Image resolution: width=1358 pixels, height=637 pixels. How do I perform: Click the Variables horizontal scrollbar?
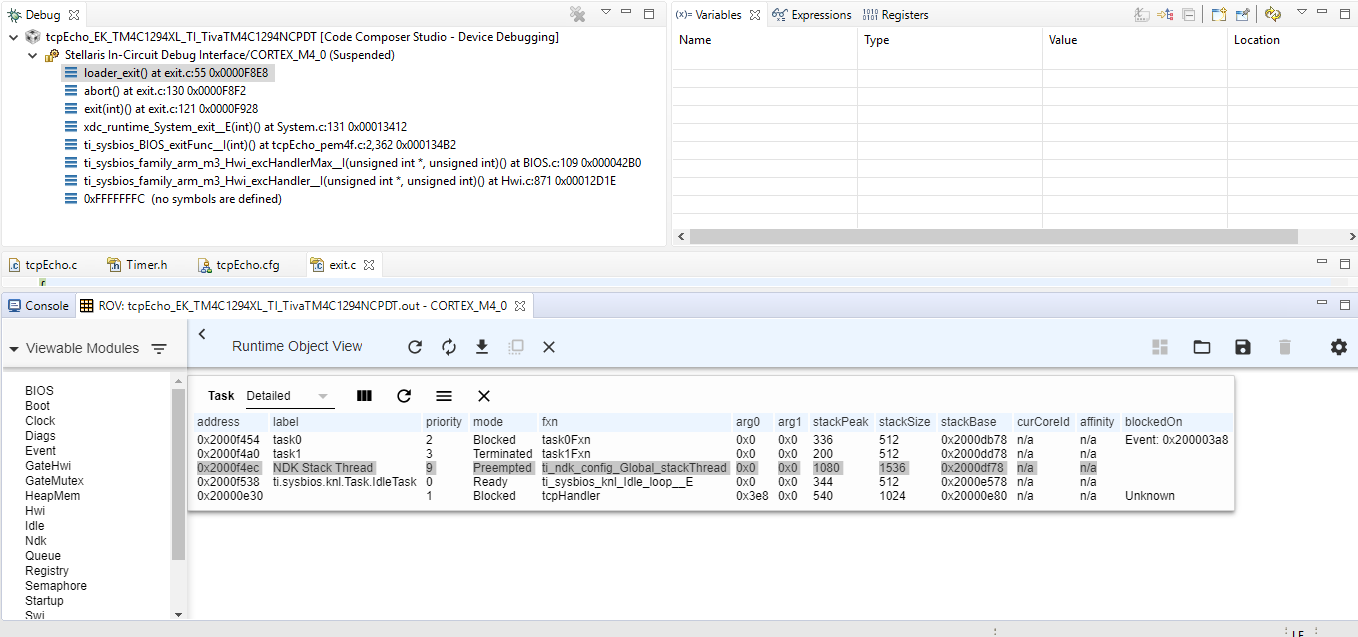(993, 236)
